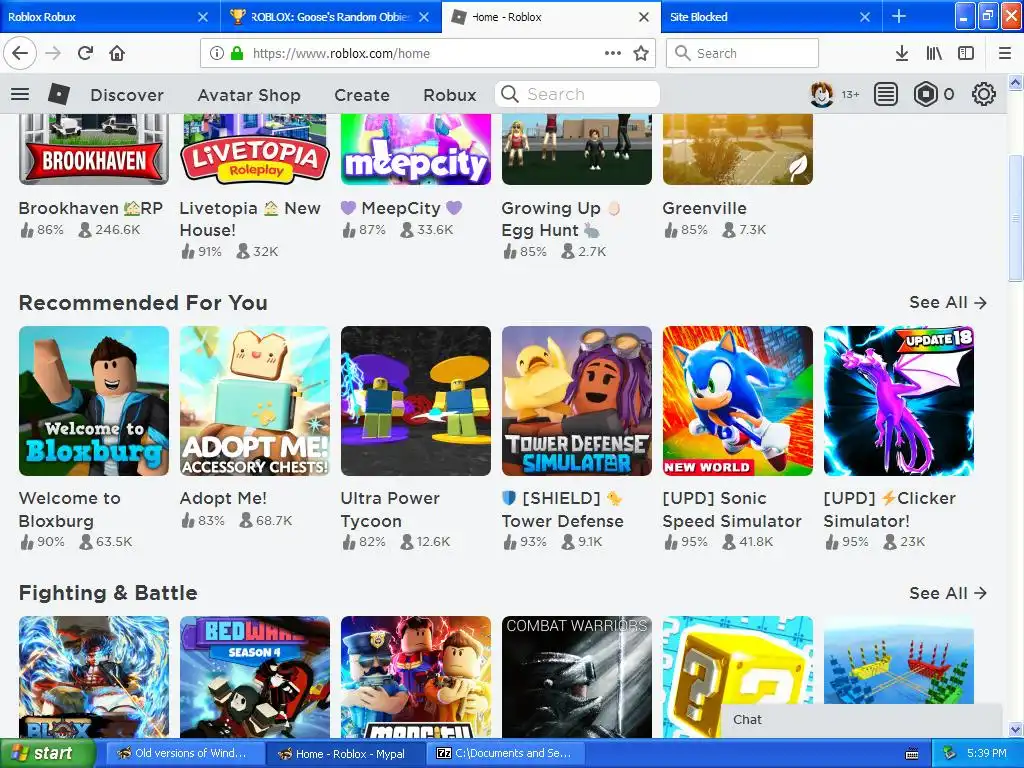1024x768 pixels.
Task: Open the Brookhaven RP thumbnail
Action: click(x=94, y=150)
